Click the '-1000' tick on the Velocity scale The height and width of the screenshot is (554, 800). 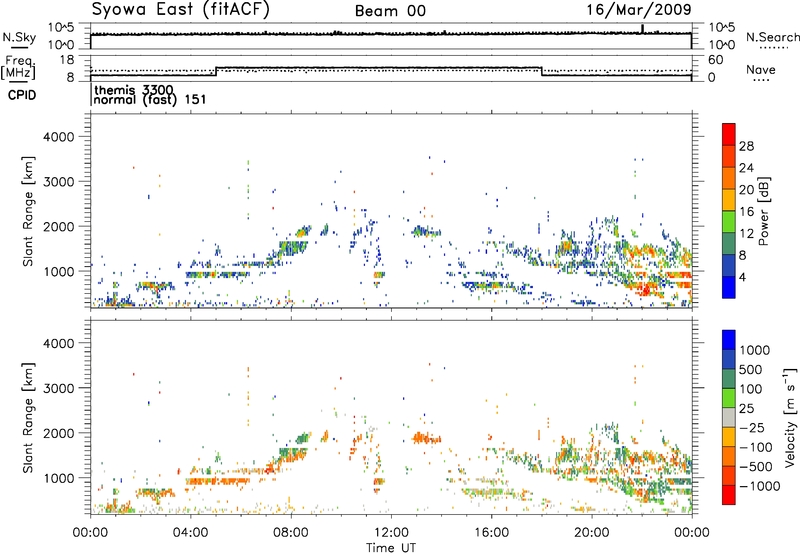pos(760,486)
